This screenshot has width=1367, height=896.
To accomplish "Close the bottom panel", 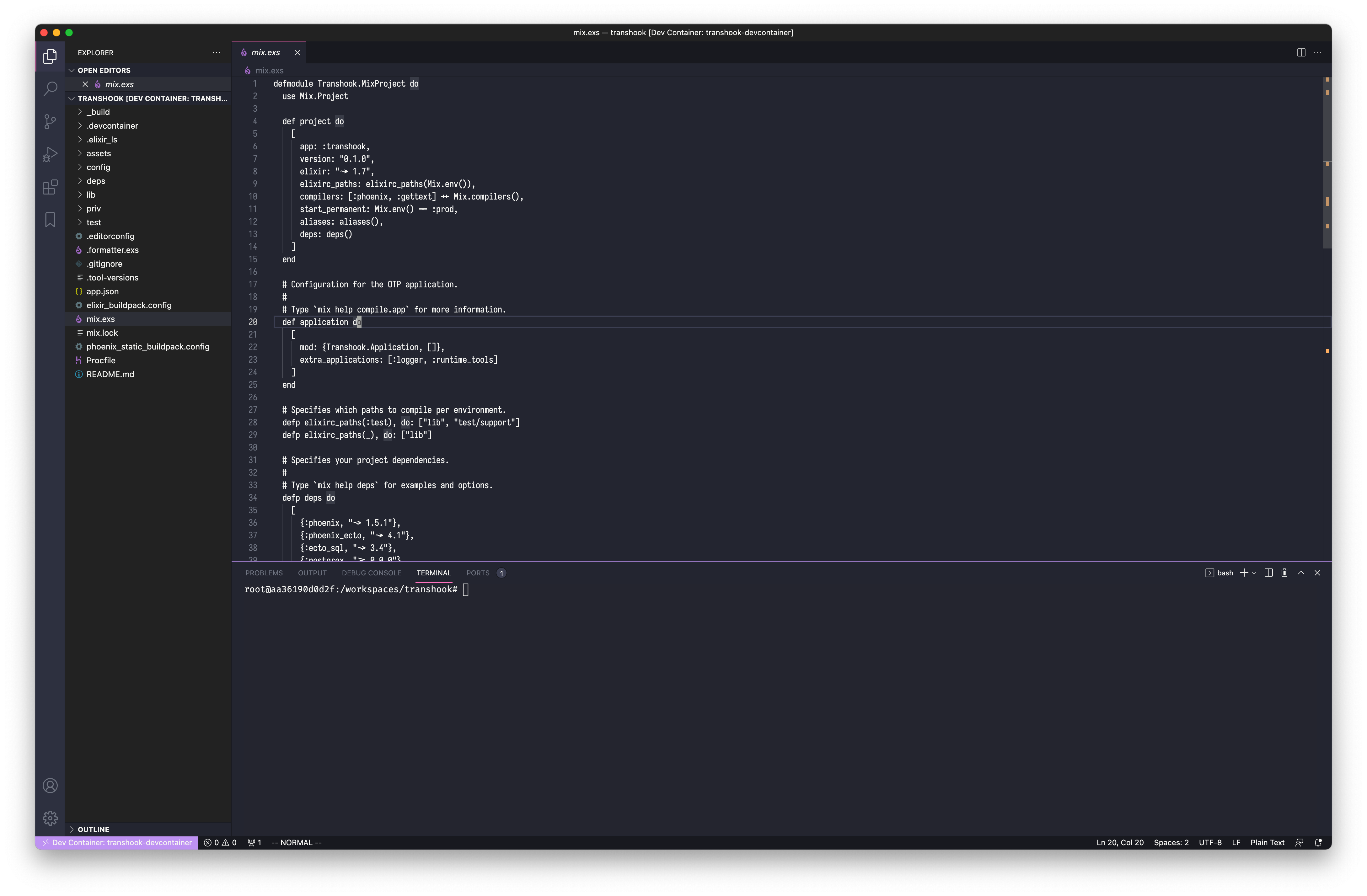I will [1318, 573].
